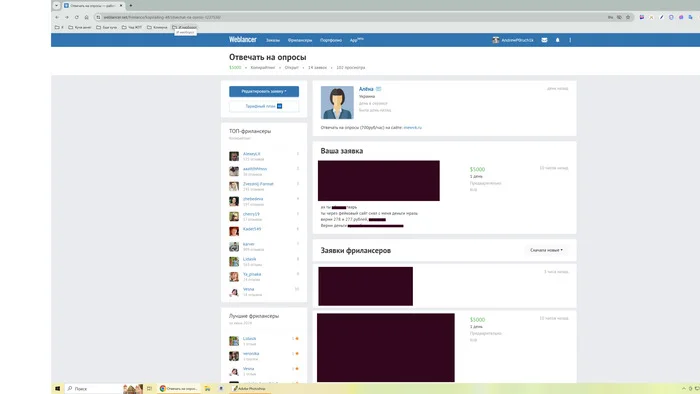Click veronika's avatar in best freelancers list
Viewport: 700px width, 394px height.
pyautogui.click(x=234, y=356)
